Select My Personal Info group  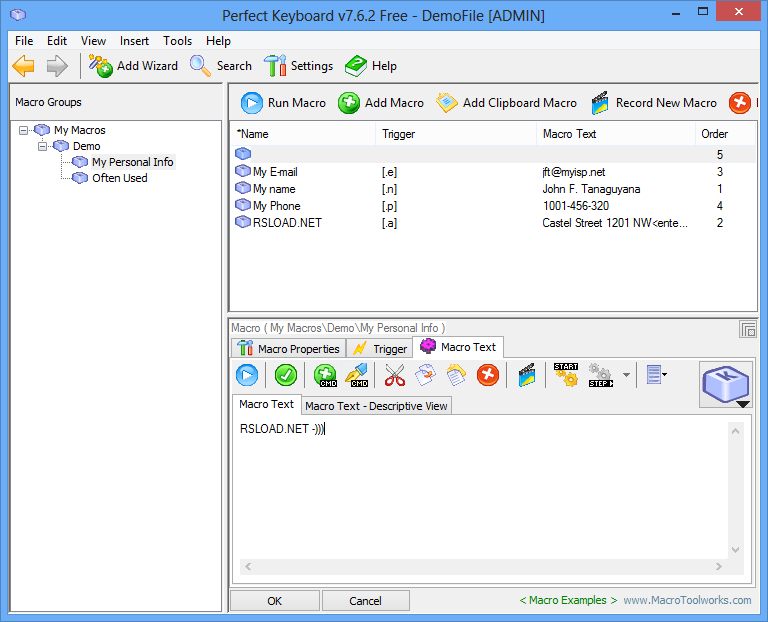pos(133,162)
